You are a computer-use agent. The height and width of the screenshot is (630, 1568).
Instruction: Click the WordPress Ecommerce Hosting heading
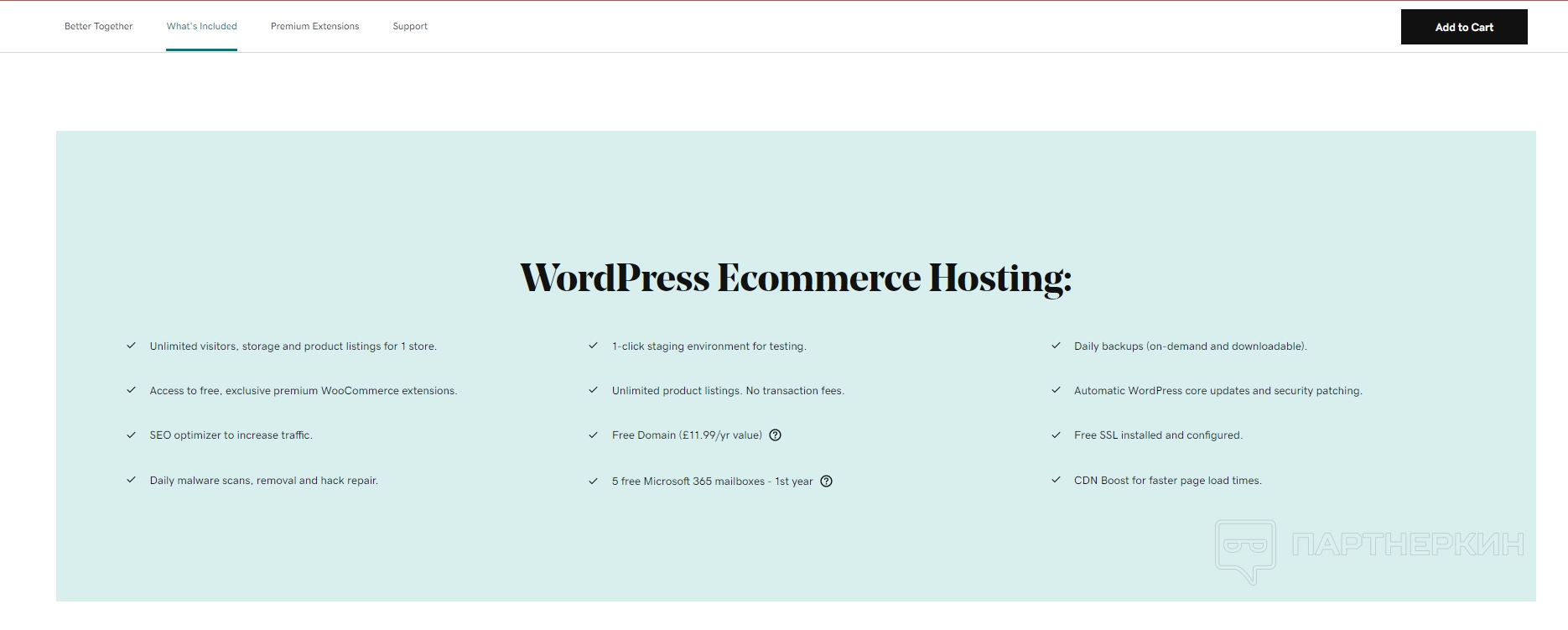click(796, 278)
